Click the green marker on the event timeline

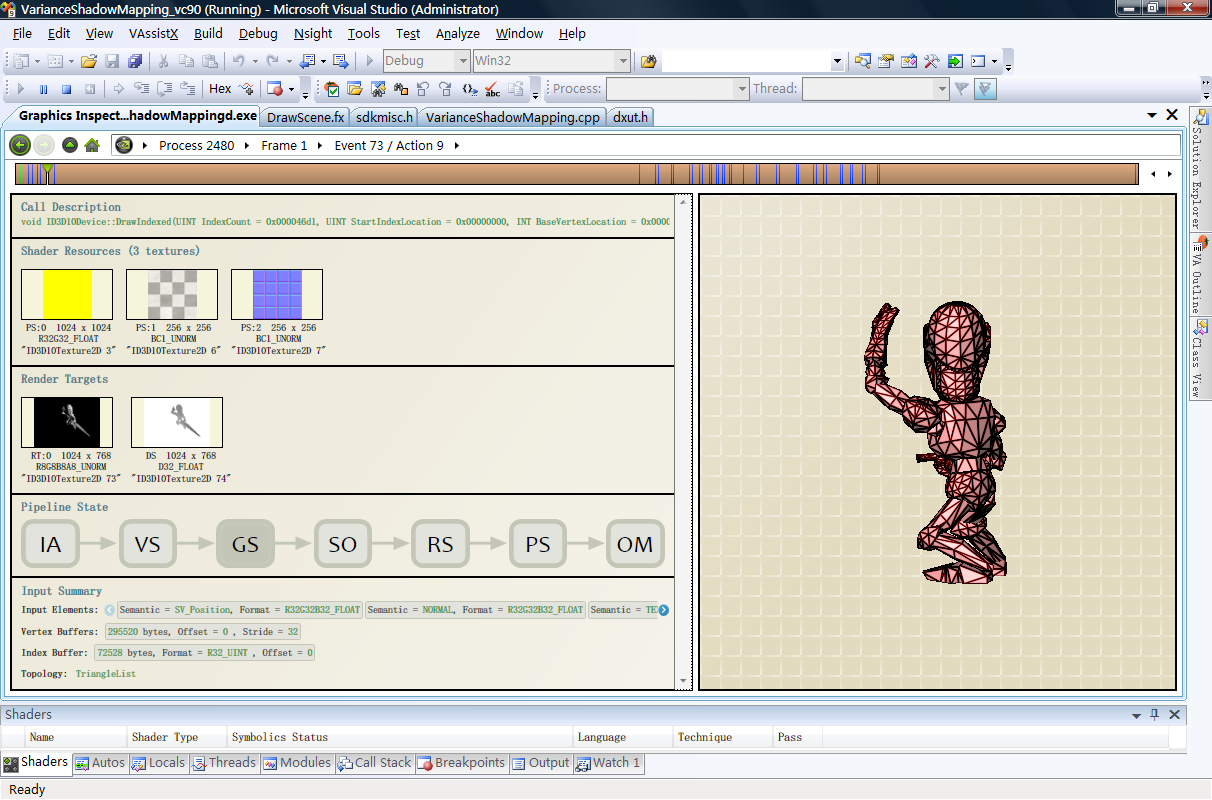tap(47, 171)
